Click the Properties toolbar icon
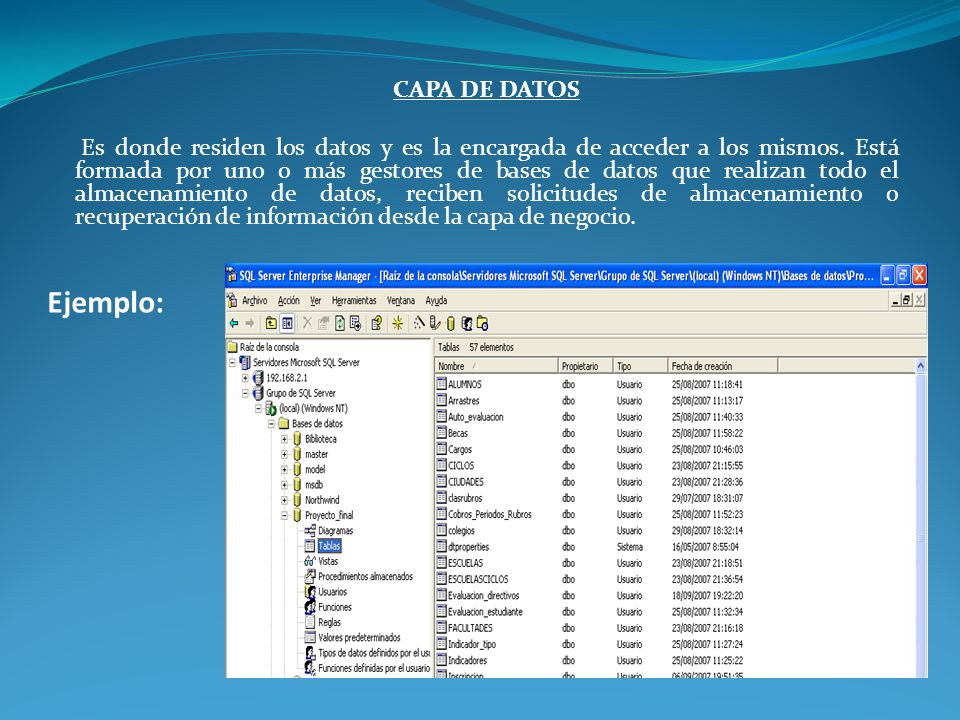Image resolution: width=960 pixels, height=720 pixels. [323, 323]
